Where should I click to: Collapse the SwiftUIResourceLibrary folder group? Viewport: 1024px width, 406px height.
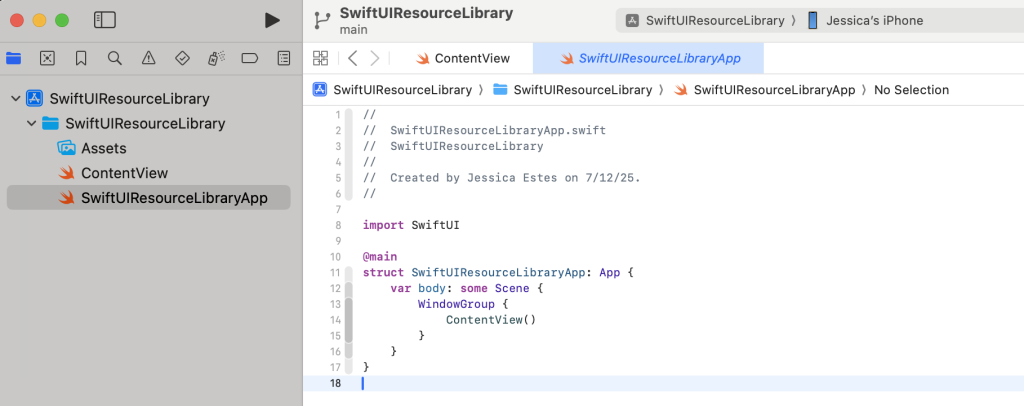coord(31,123)
